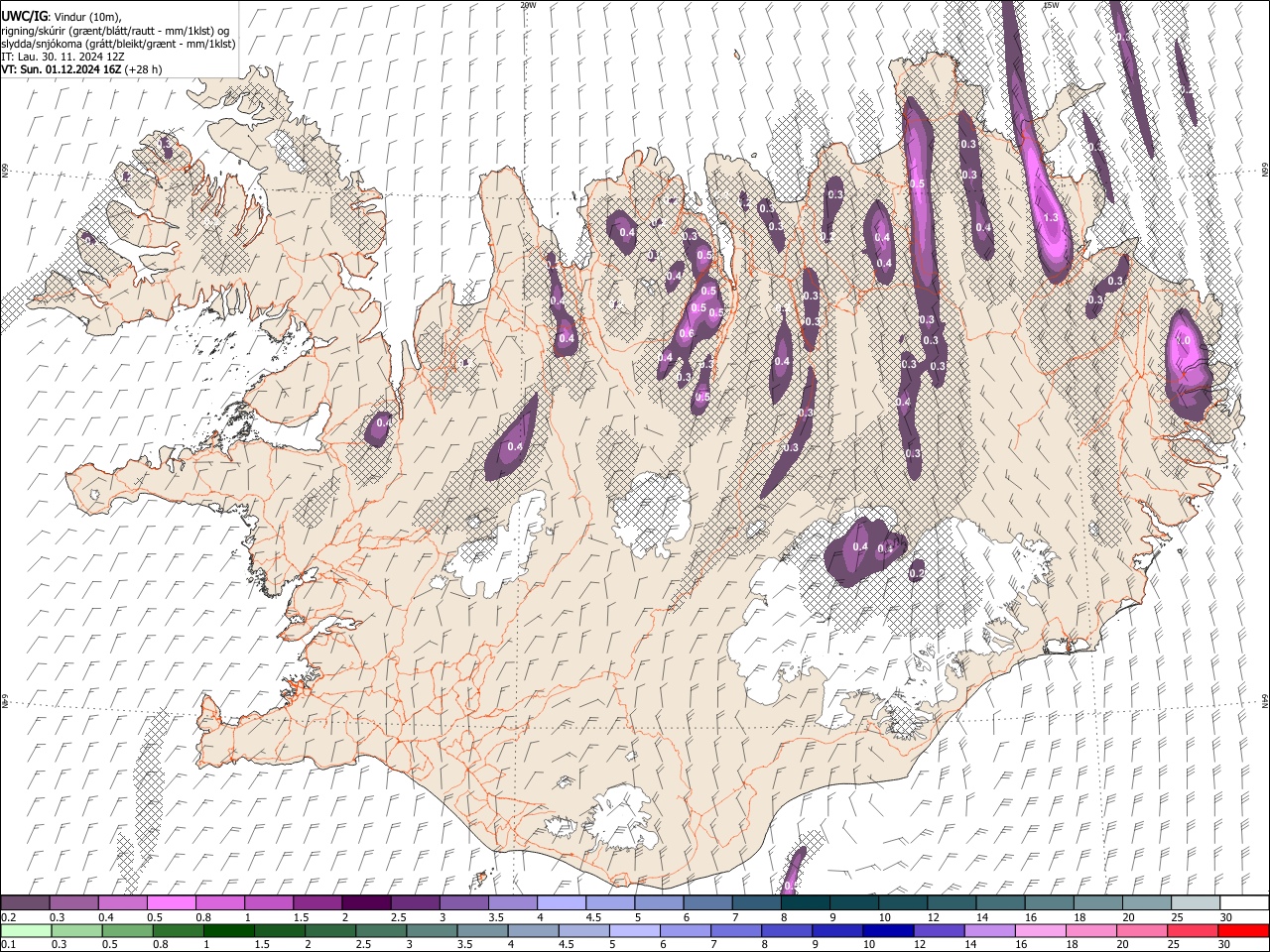Click the red 25 swatch in bottom legend row
The height and width of the screenshot is (952, 1270).
[x=1194, y=931]
